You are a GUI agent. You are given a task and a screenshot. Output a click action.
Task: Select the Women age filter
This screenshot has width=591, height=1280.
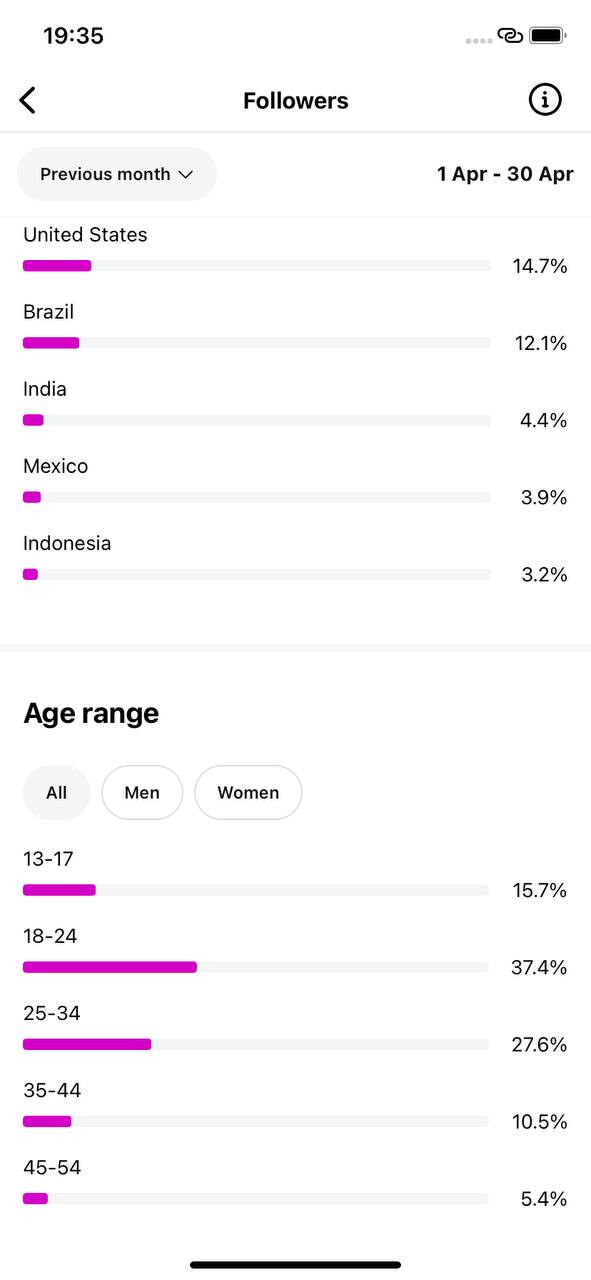248,793
